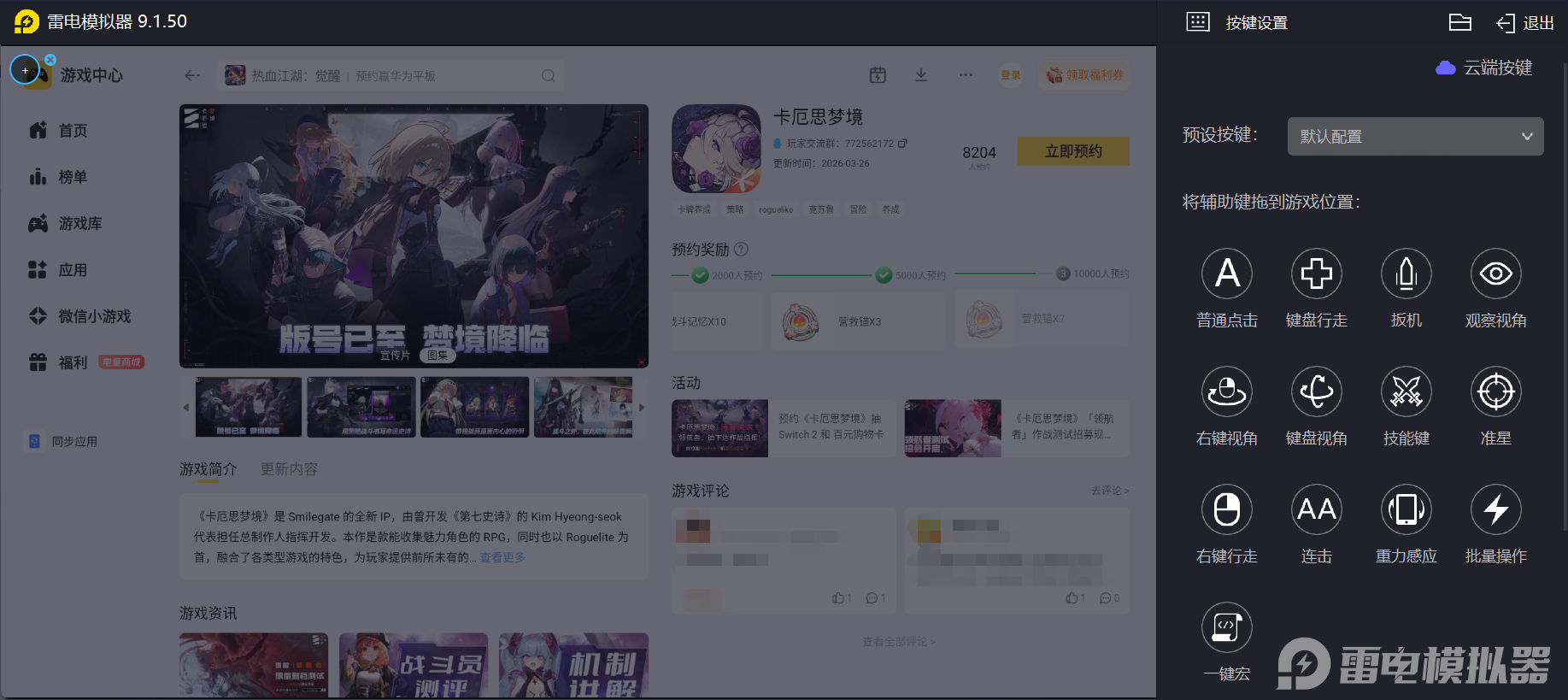Open the three-dot more menu
The image size is (1568, 700).
pyautogui.click(x=966, y=75)
